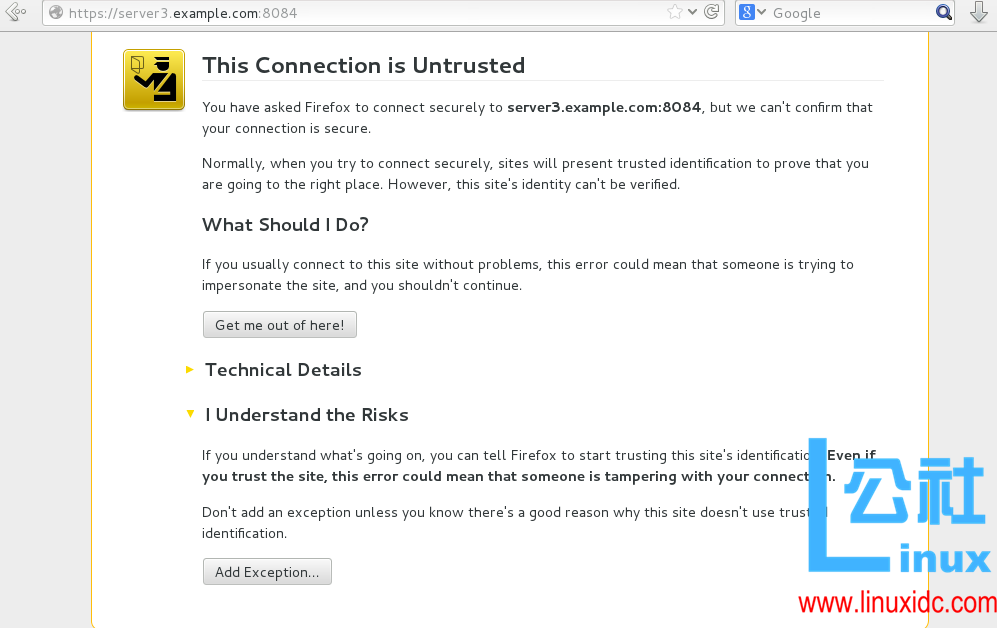Screen dimensions: 997x628
Task: Click the browser Back arrow button
Action: coord(15,13)
